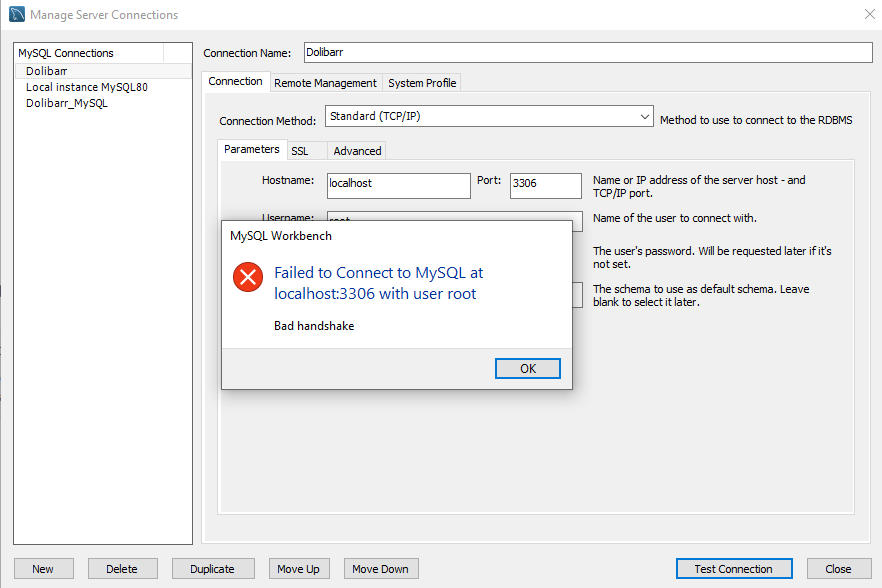882x588 pixels.
Task: Duplicate the selected connection
Action: point(213,569)
